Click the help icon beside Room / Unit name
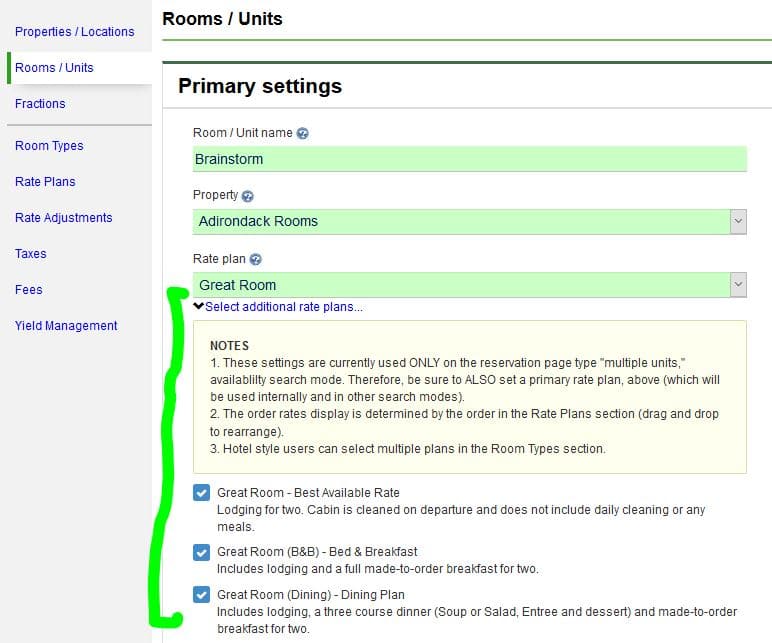The height and width of the screenshot is (643, 772). (x=302, y=133)
